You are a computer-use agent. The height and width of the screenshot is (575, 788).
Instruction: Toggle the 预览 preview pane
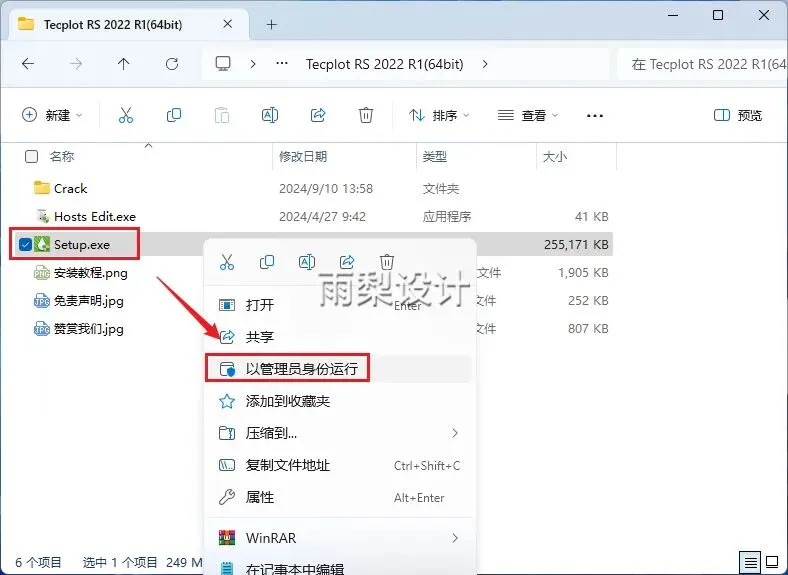pos(738,116)
